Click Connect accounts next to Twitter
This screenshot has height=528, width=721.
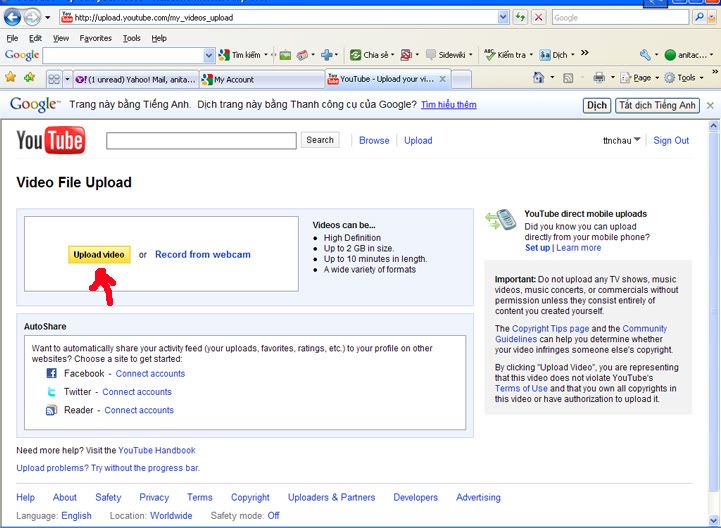137,392
